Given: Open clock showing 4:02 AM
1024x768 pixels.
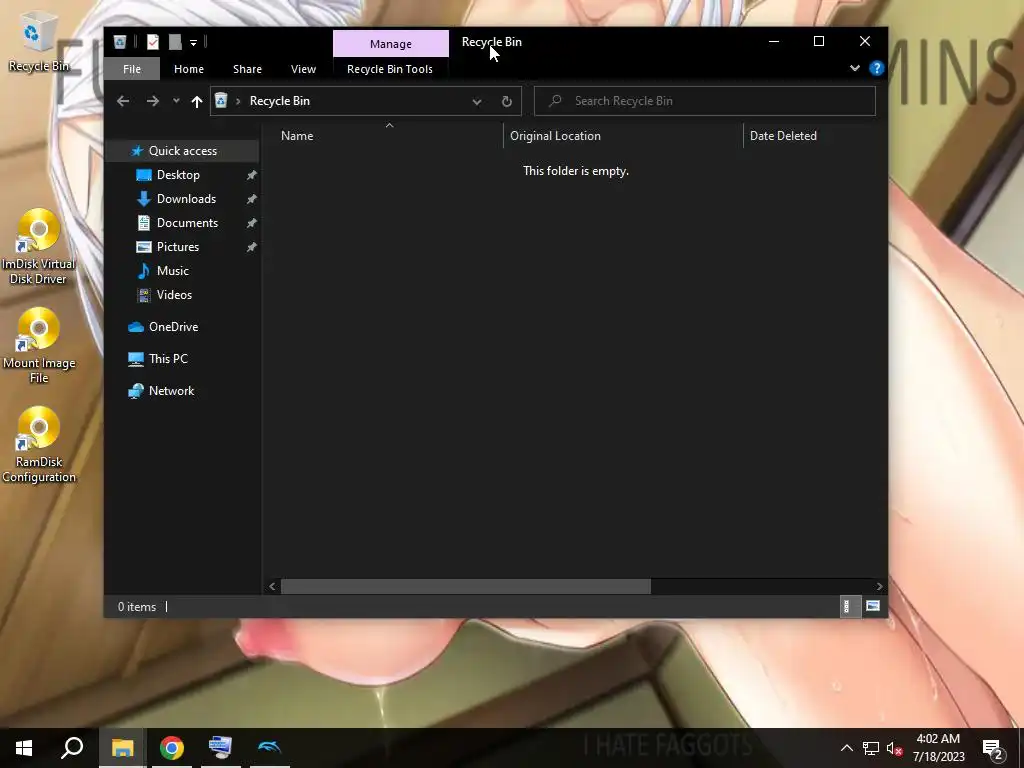Looking at the screenshot, I should pos(938,748).
